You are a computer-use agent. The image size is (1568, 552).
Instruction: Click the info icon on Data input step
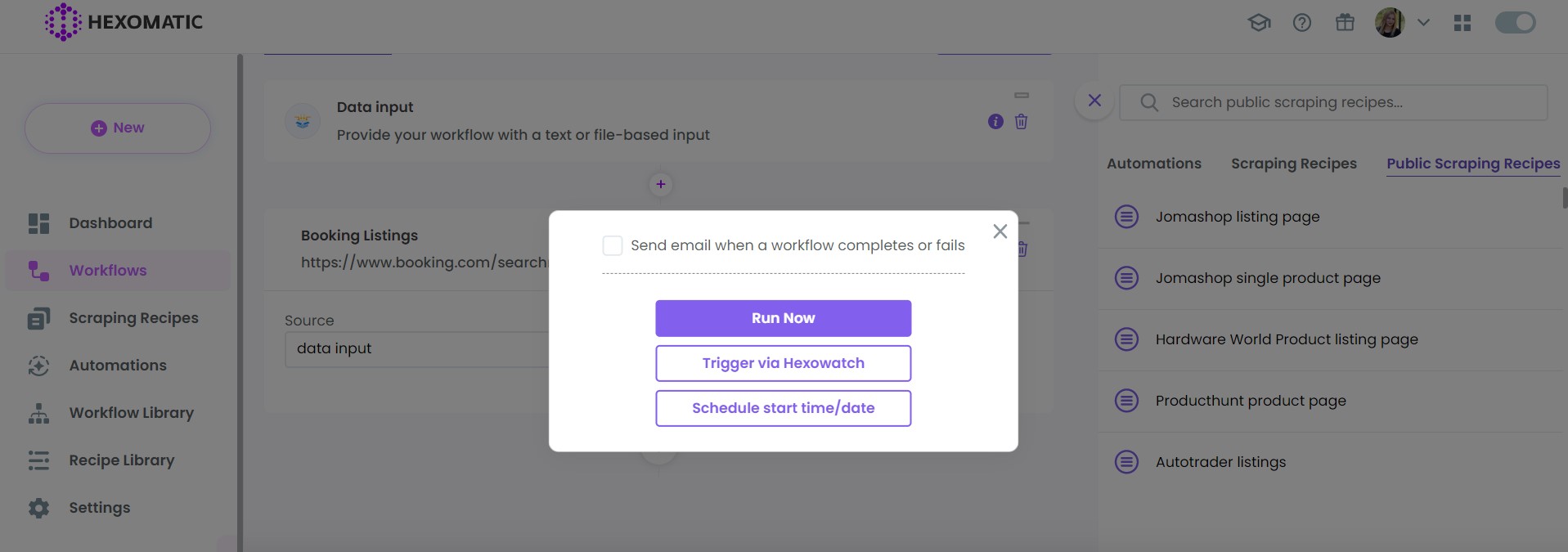coord(995,121)
